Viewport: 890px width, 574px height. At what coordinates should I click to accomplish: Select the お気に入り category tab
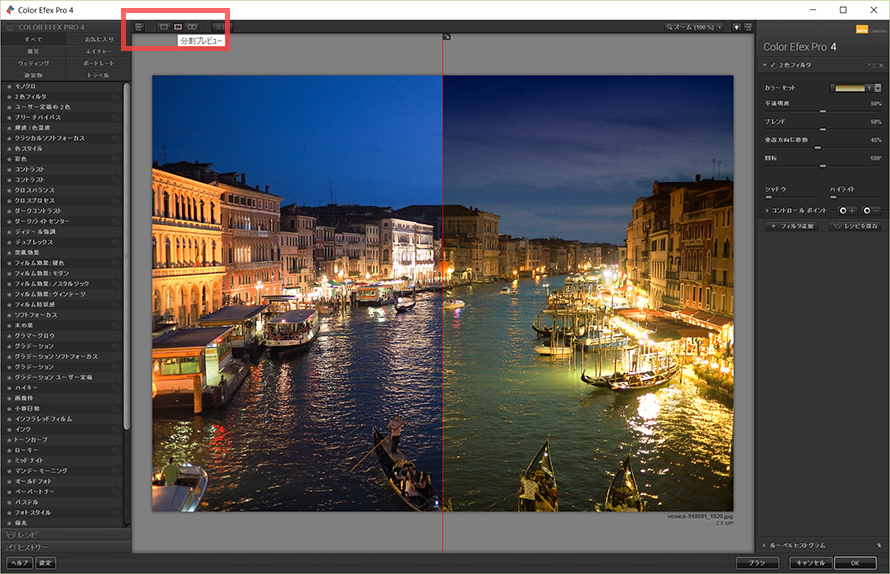coord(99,39)
